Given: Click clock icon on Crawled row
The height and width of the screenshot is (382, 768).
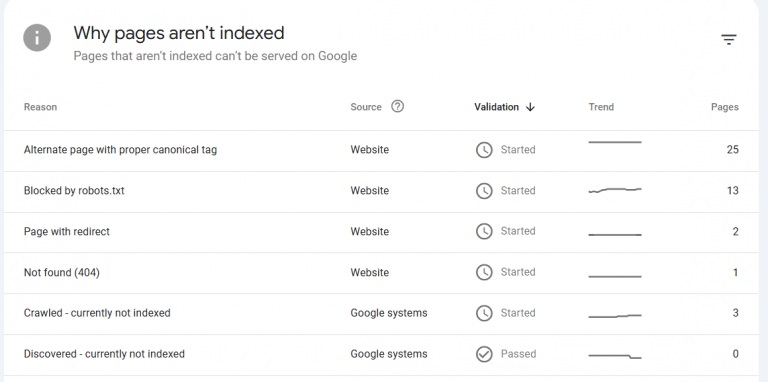Looking at the screenshot, I should pyautogui.click(x=484, y=313).
